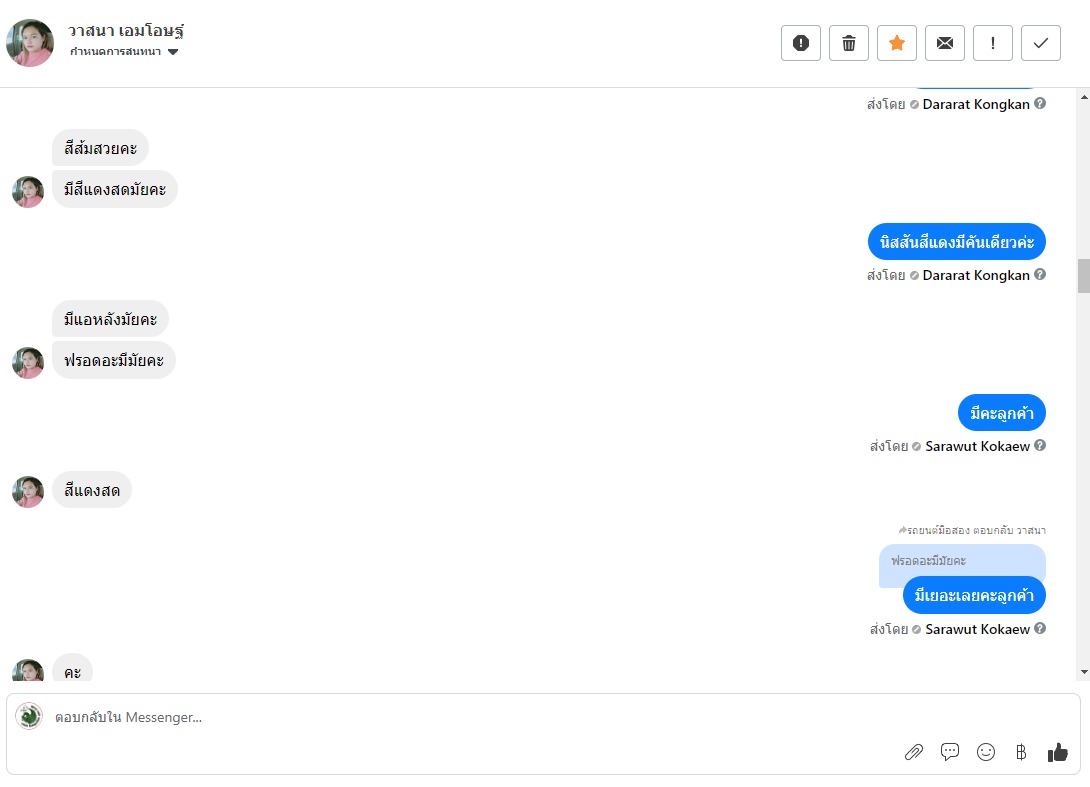This screenshot has width=1090, height=787.
Task: Click the page avatar beside reply box
Action: click(x=29, y=716)
